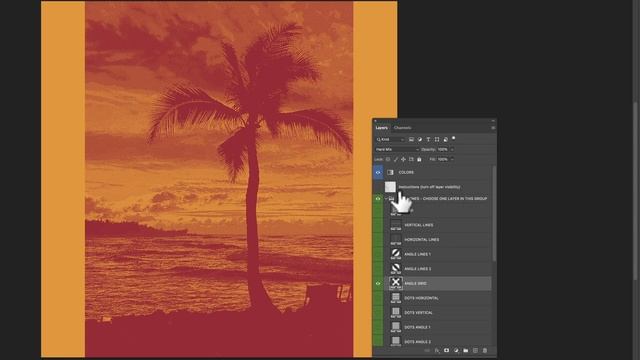This screenshot has height=360, width=640.
Task: Show the Instructions layer
Action: [x=378, y=187]
